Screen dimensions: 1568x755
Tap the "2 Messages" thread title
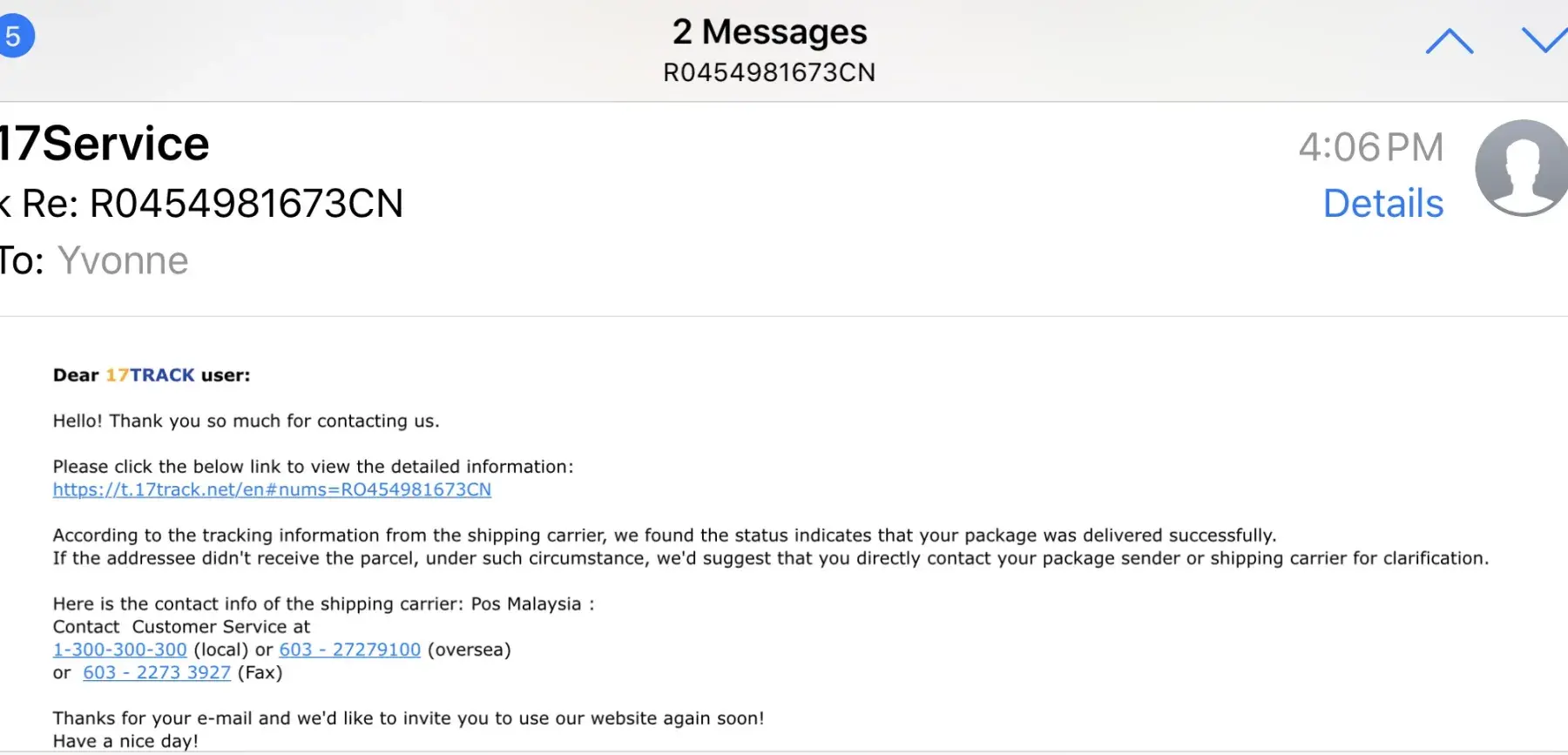point(769,32)
